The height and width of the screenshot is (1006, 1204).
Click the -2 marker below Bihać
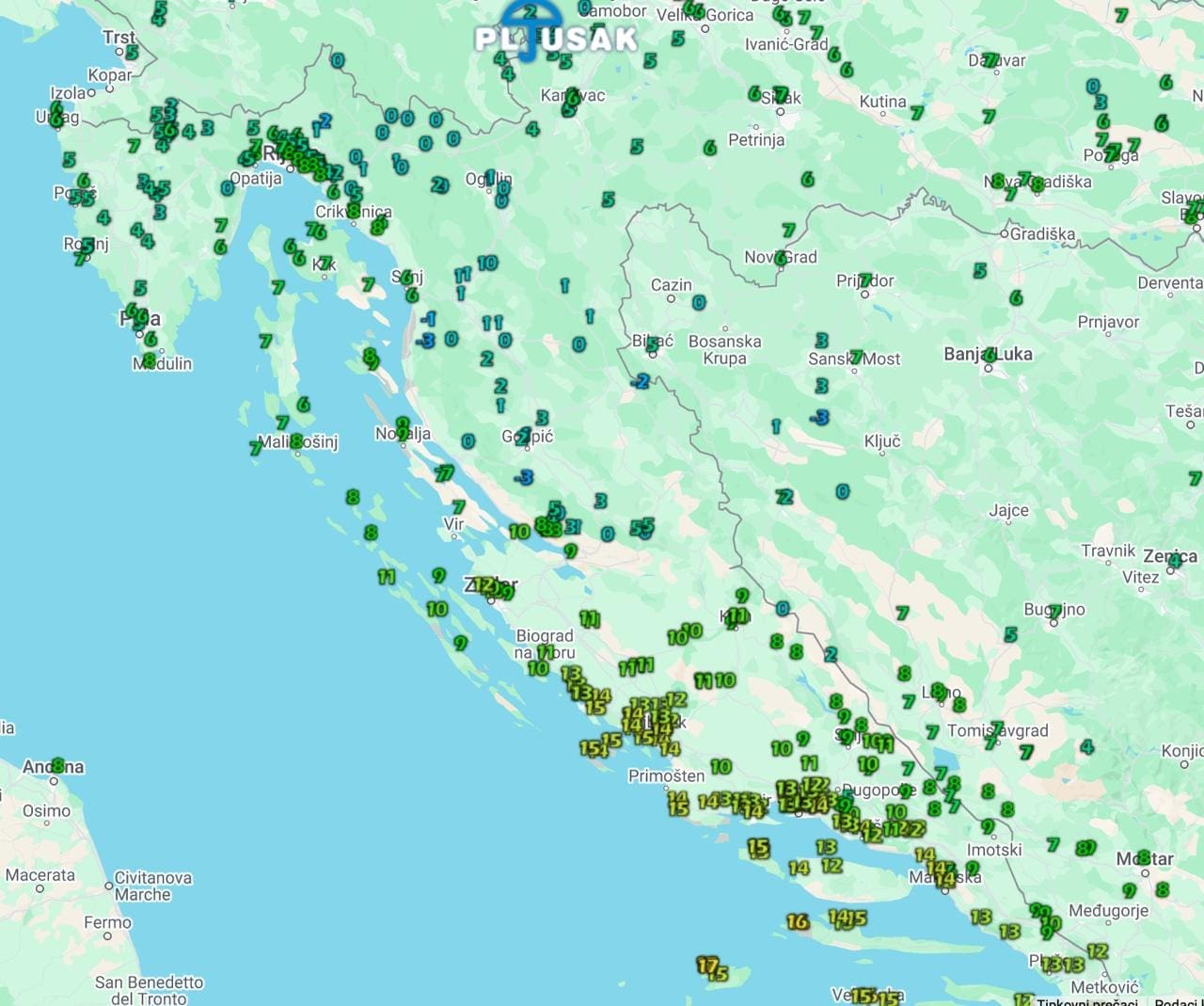tap(641, 381)
